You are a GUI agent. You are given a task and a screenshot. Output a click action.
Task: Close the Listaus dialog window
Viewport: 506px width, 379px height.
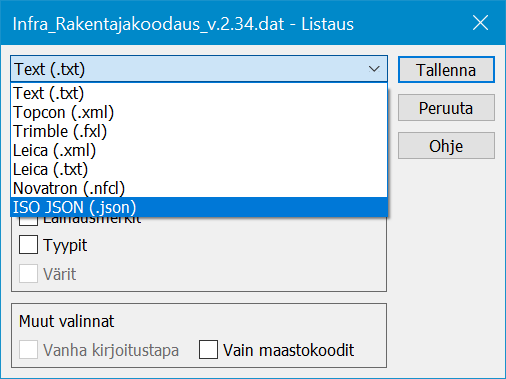tap(480, 23)
